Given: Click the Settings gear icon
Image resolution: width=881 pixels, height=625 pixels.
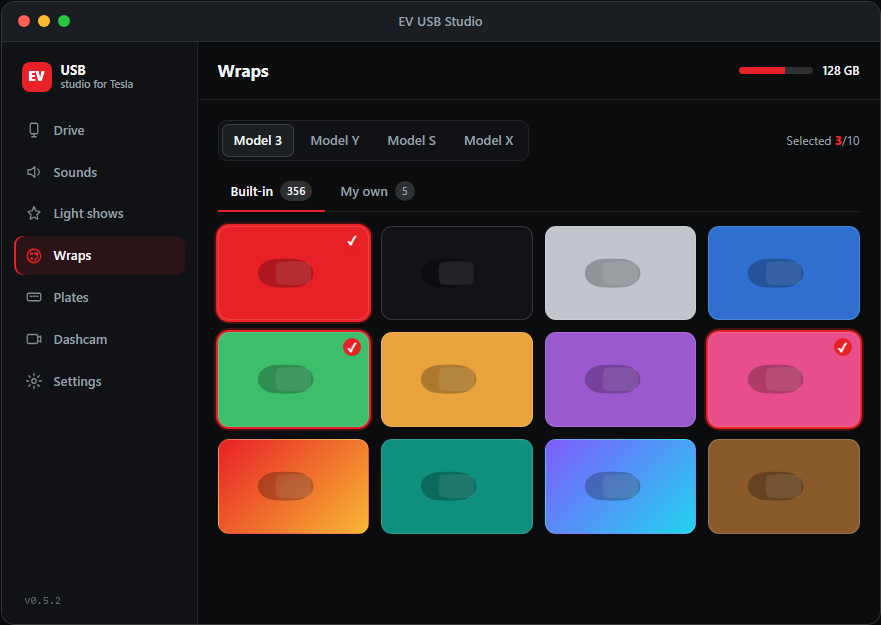Looking at the screenshot, I should (x=34, y=381).
